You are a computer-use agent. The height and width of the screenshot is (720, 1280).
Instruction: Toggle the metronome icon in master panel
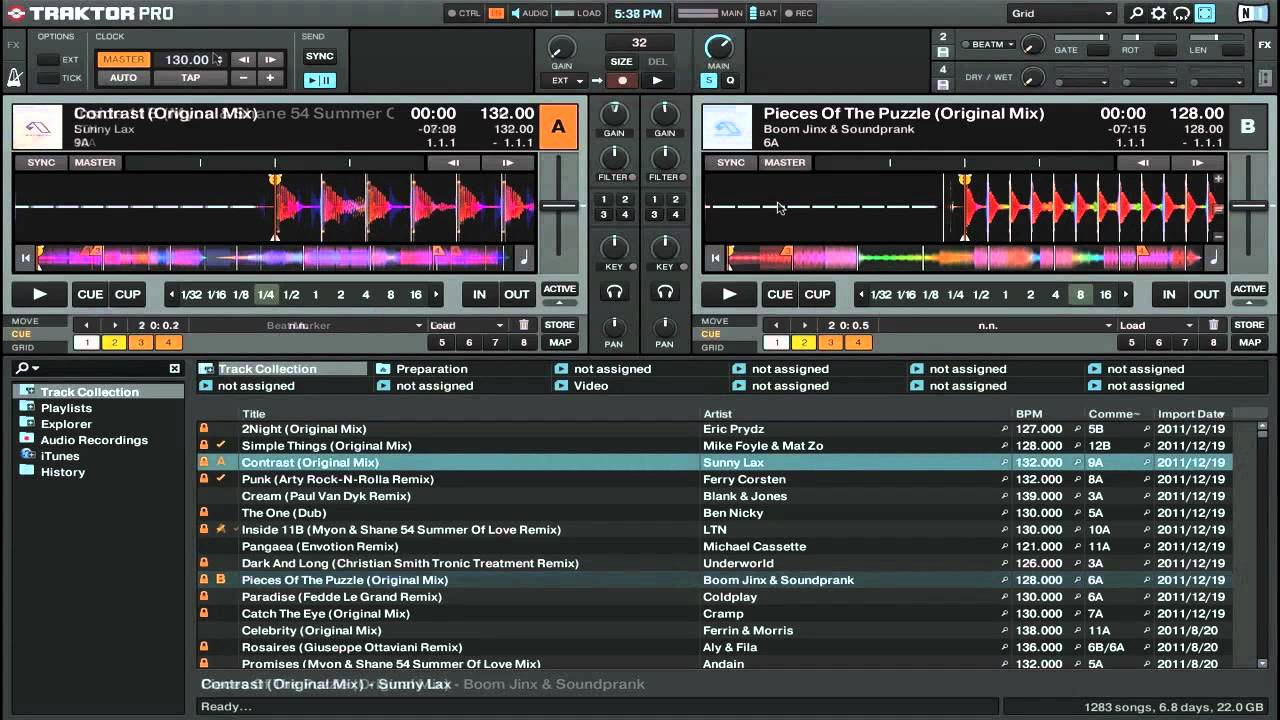(x=15, y=77)
